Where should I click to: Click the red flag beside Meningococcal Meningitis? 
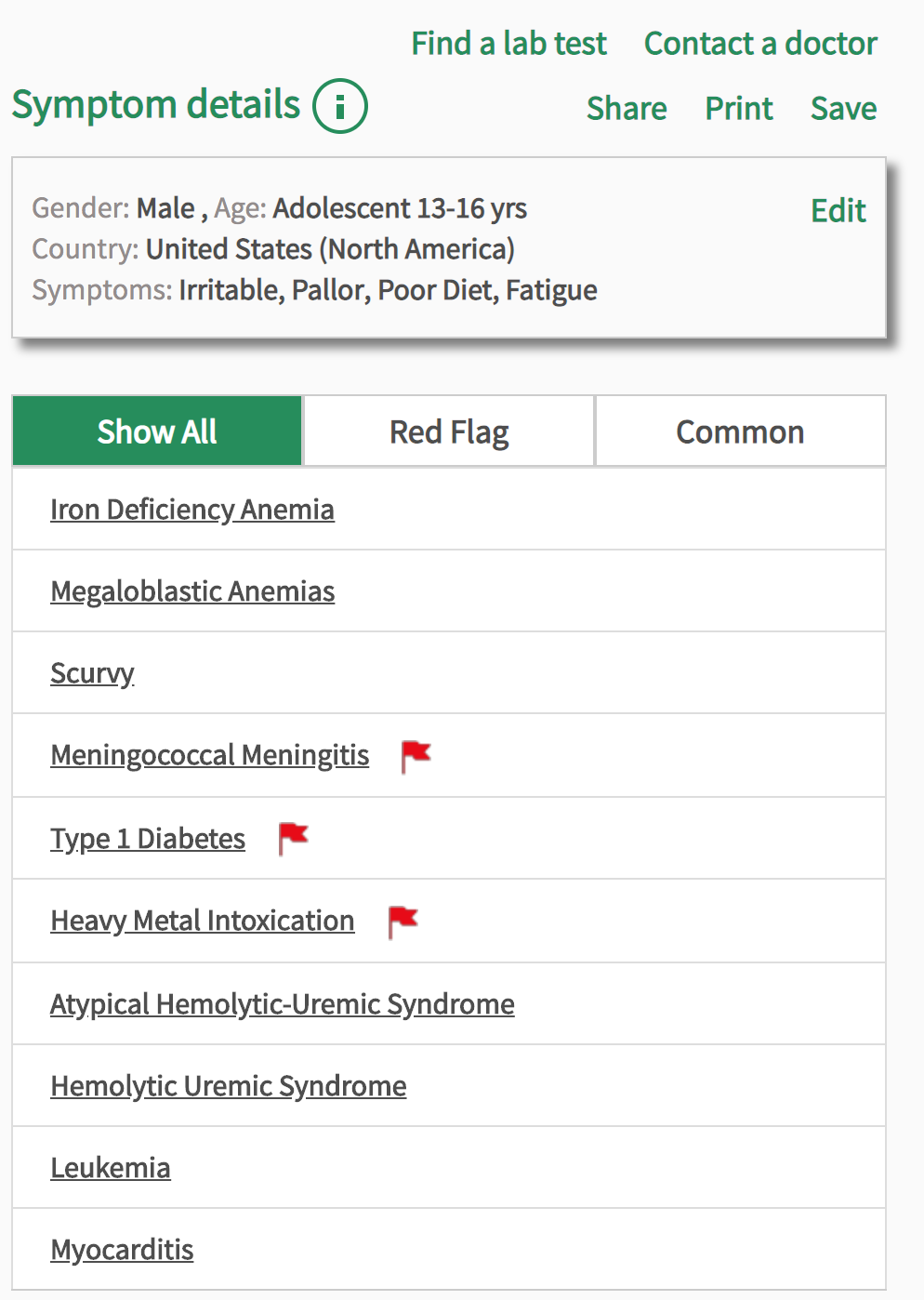pos(416,756)
